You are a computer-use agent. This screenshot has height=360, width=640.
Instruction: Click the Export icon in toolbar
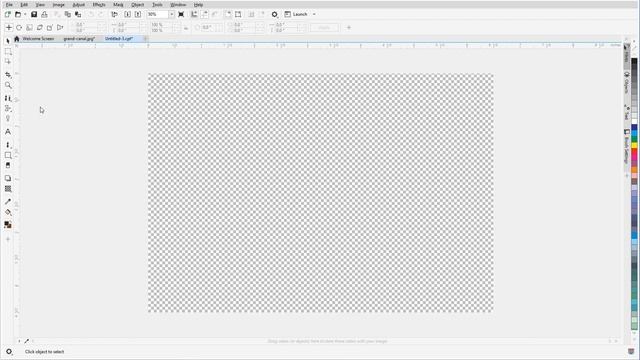coord(138,14)
